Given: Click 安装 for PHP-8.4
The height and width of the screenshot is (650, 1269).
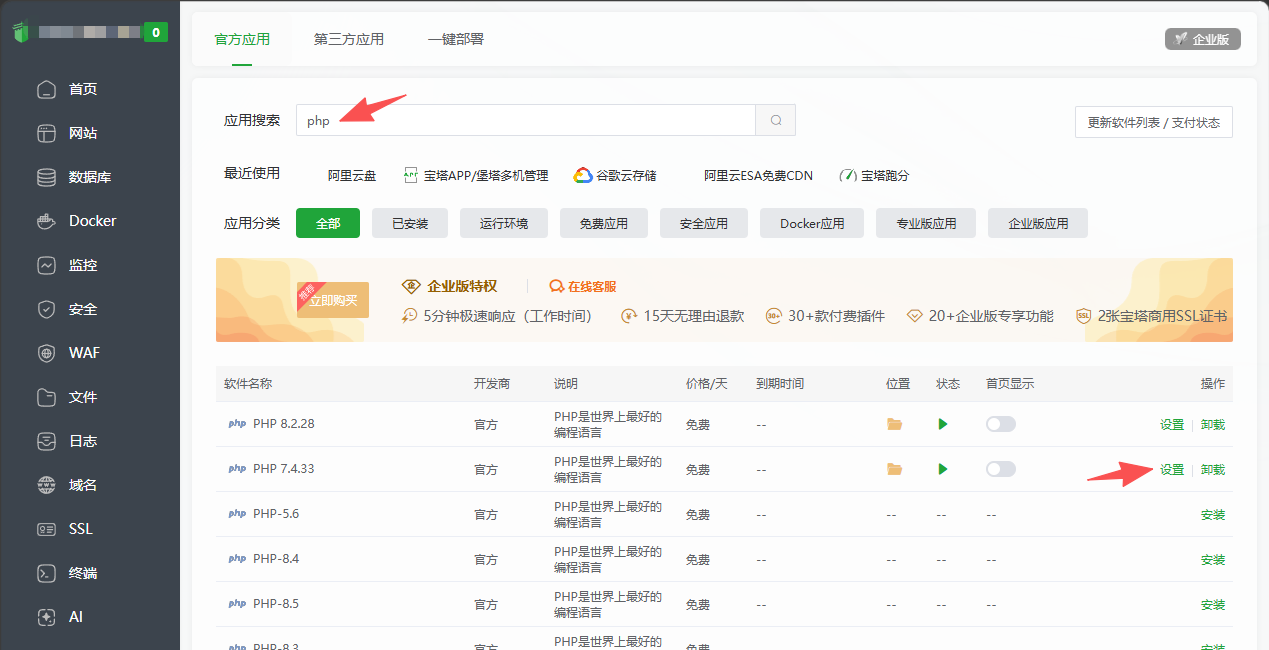Looking at the screenshot, I should tap(1213, 560).
